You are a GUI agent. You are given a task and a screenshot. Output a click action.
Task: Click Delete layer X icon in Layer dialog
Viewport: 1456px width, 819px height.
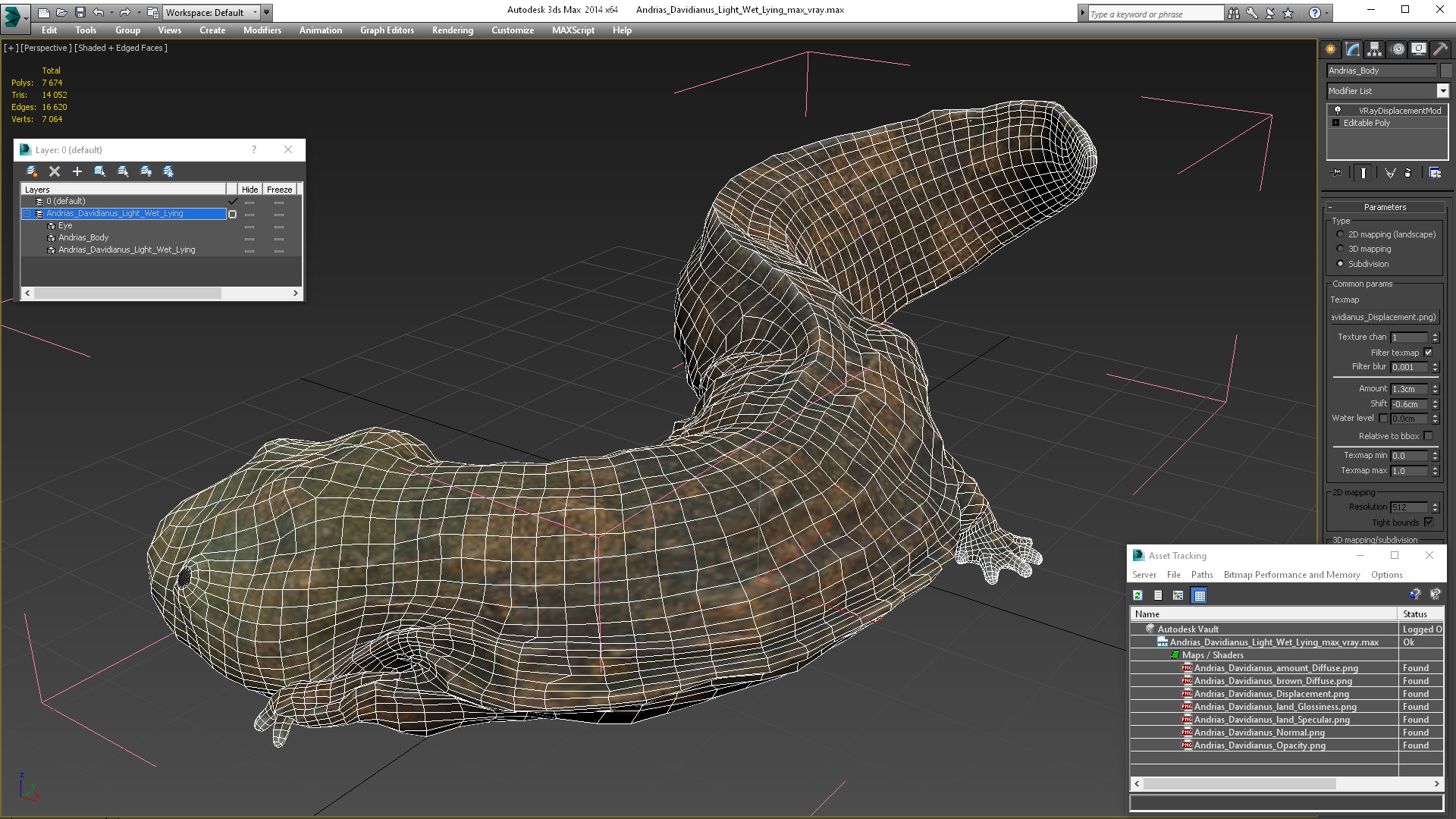pyautogui.click(x=55, y=171)
